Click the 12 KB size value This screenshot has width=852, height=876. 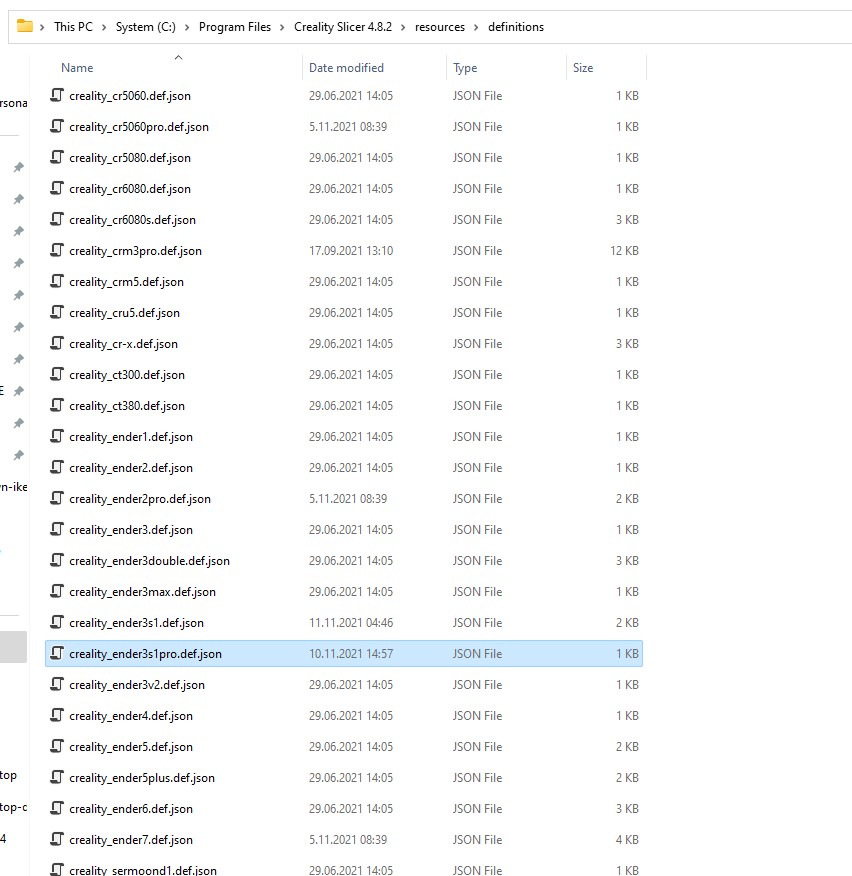[624, 251]
